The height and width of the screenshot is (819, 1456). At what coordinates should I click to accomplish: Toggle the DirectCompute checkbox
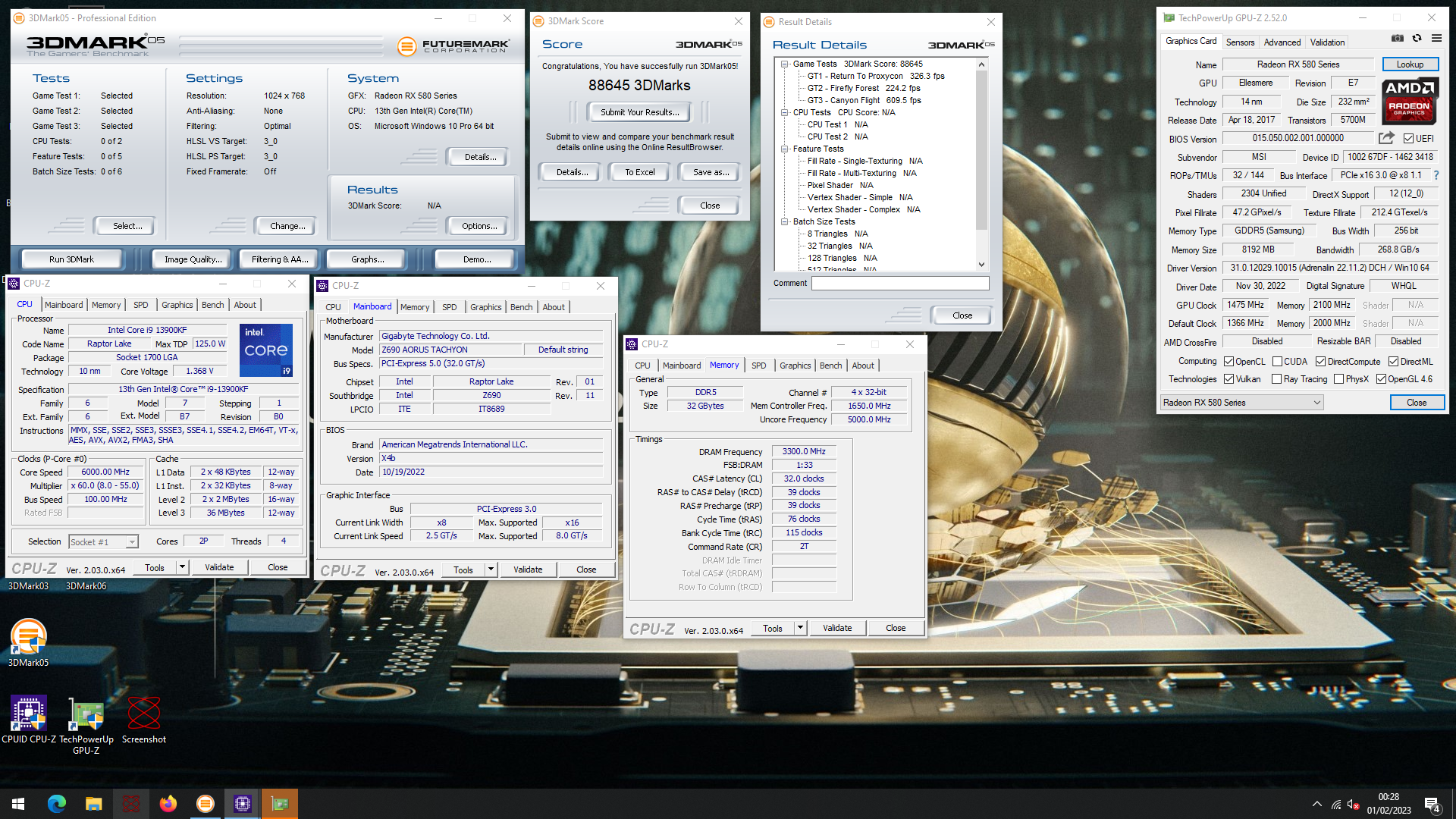[x=1320, y=362]
